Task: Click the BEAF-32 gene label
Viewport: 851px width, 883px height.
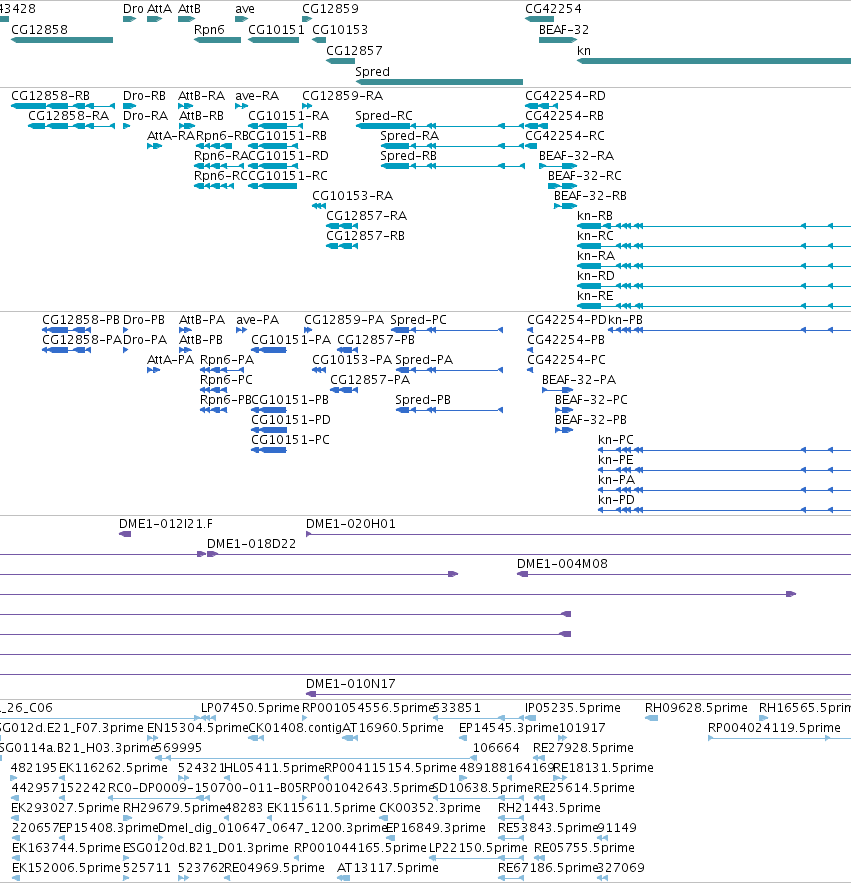Action: [564, 30]
